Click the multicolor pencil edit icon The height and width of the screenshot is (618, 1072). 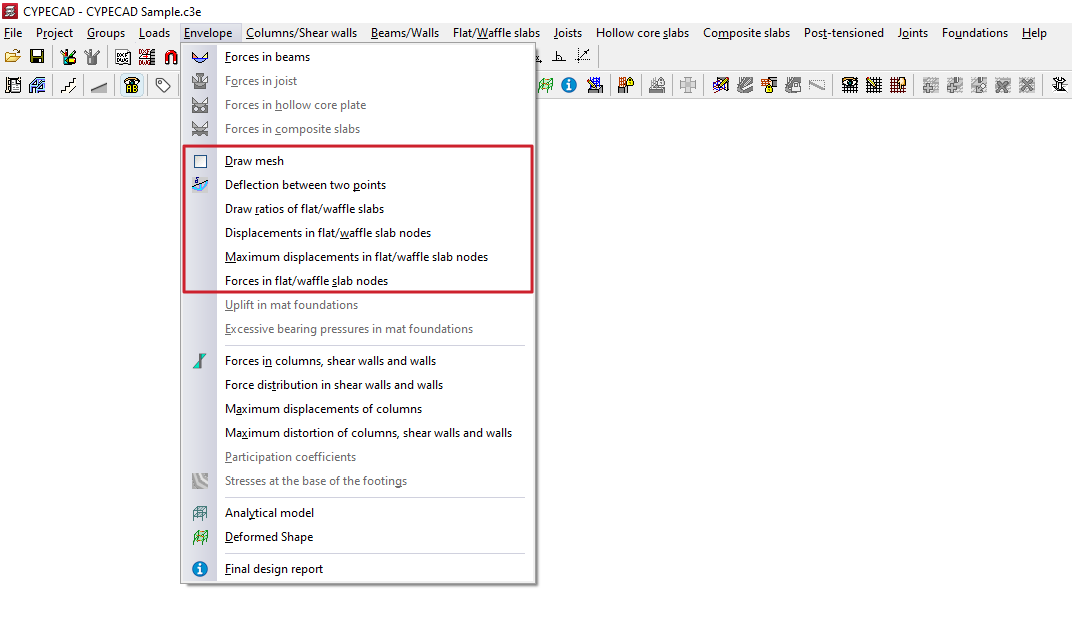pyautogui.click(x=721, y=85)
